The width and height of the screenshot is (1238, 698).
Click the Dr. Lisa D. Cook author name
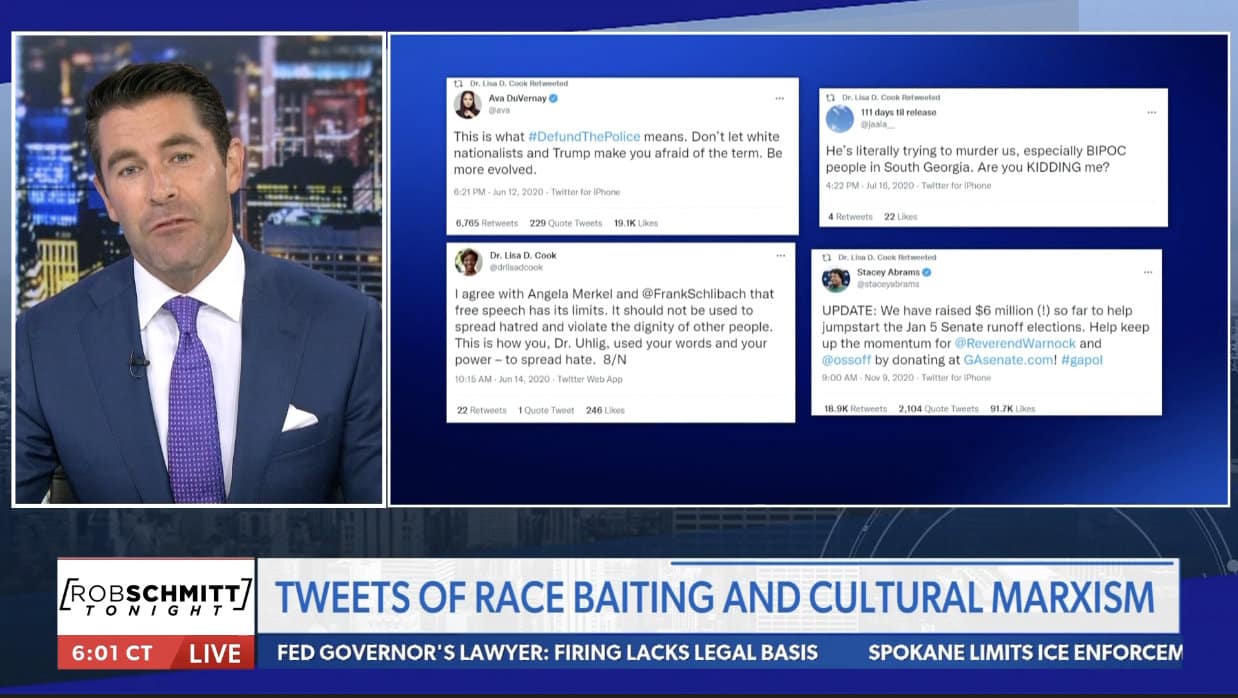tap(523, 256)
